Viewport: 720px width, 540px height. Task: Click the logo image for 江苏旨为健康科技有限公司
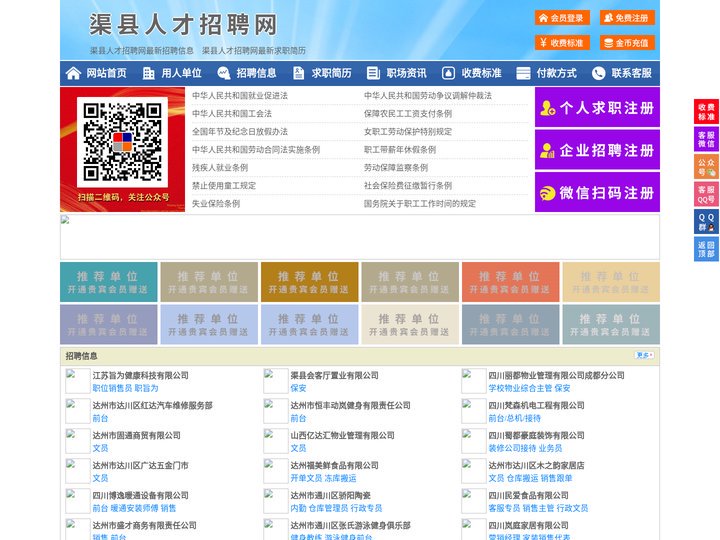77,381
